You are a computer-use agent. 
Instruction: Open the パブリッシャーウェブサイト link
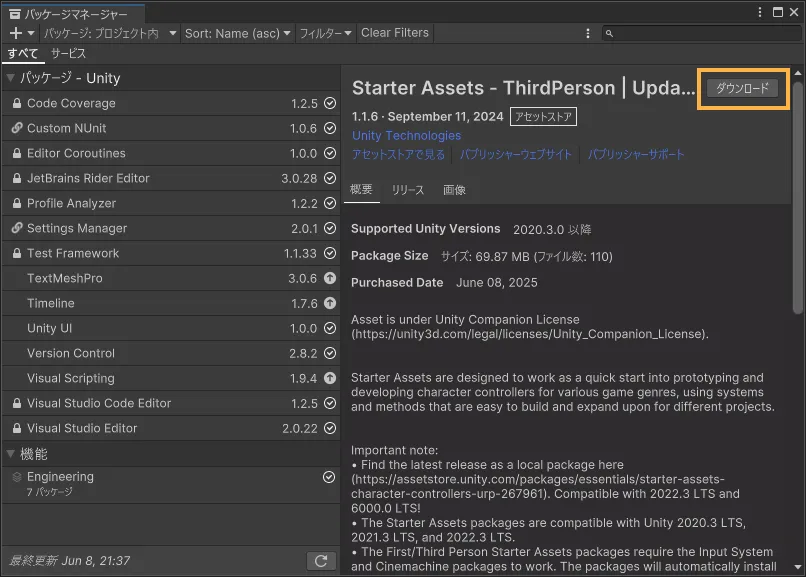516,155
